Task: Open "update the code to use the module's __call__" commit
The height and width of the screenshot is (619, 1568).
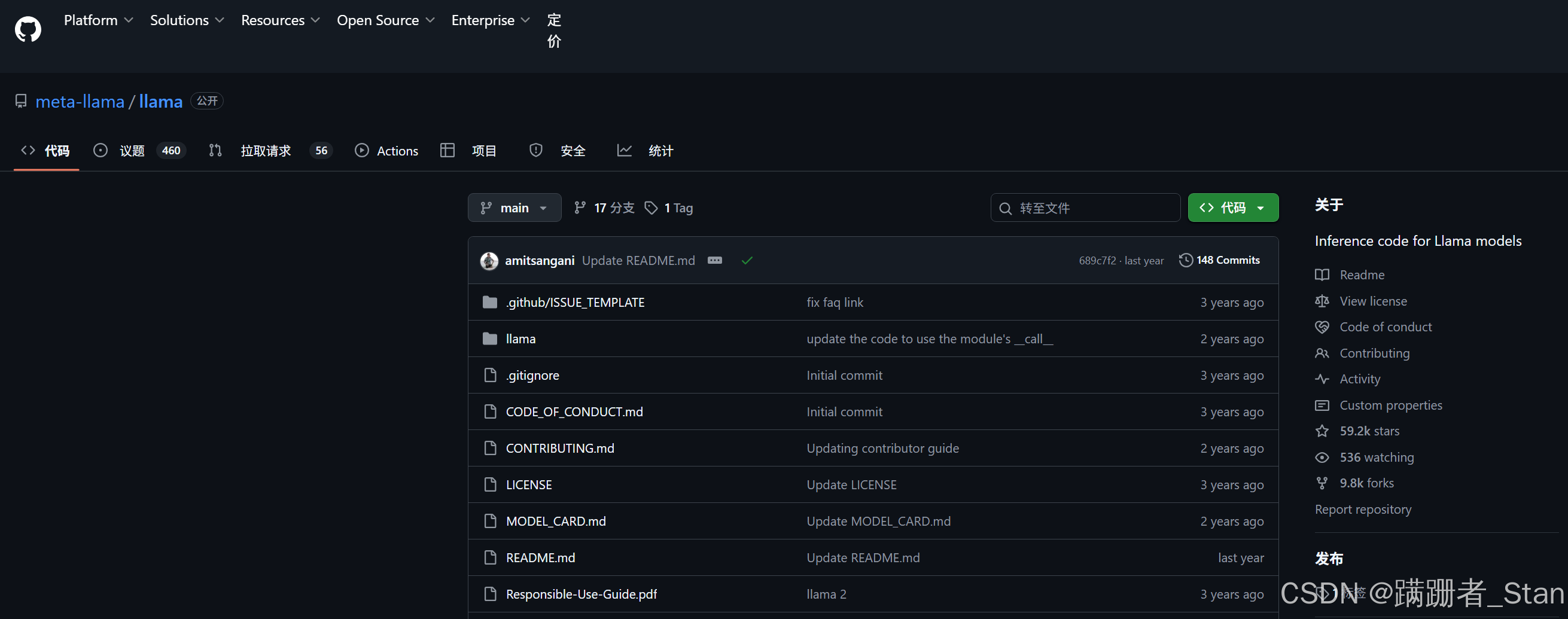Action: point(930,339)
